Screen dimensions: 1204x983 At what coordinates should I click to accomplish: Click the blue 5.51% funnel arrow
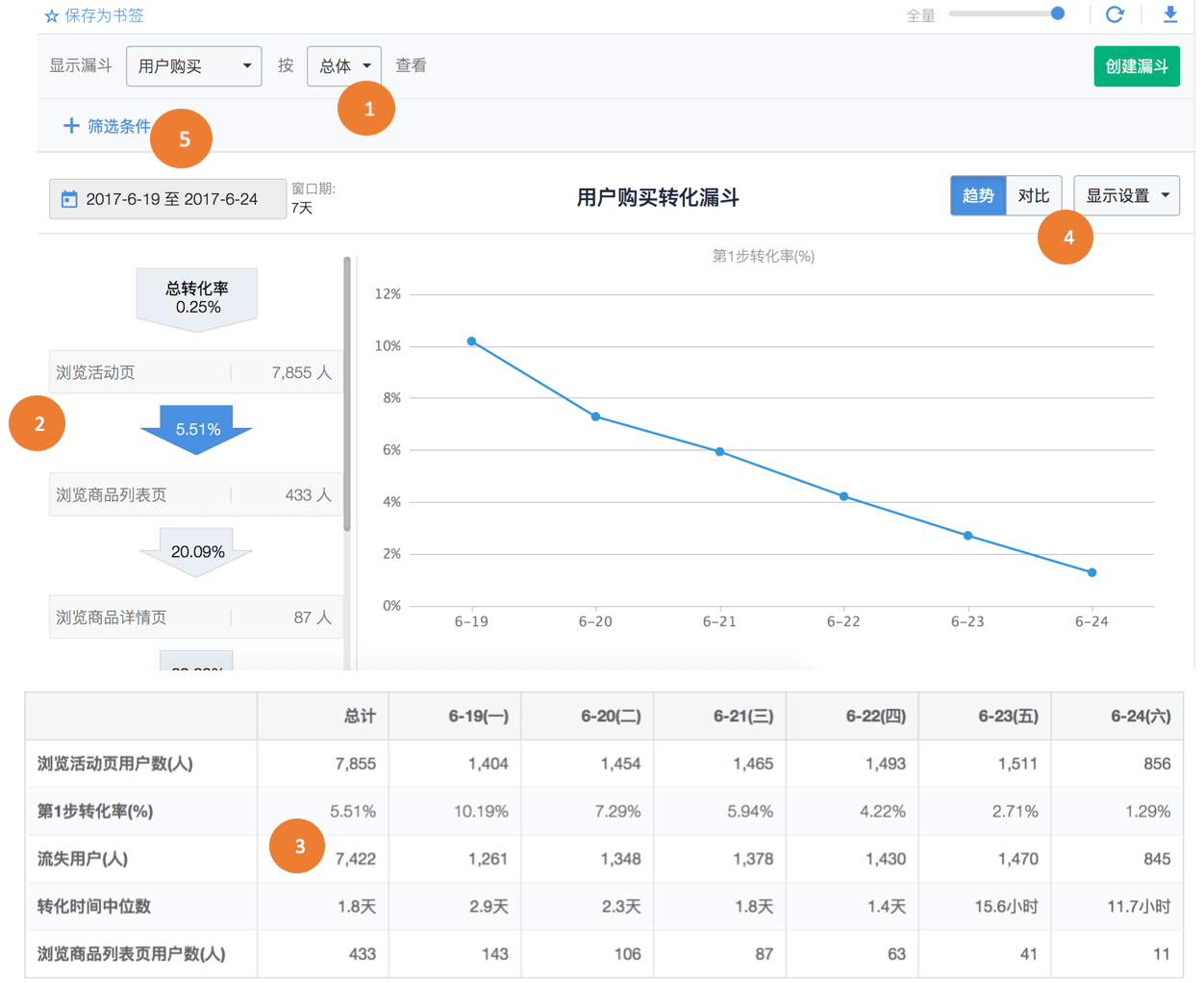(197, 429)
